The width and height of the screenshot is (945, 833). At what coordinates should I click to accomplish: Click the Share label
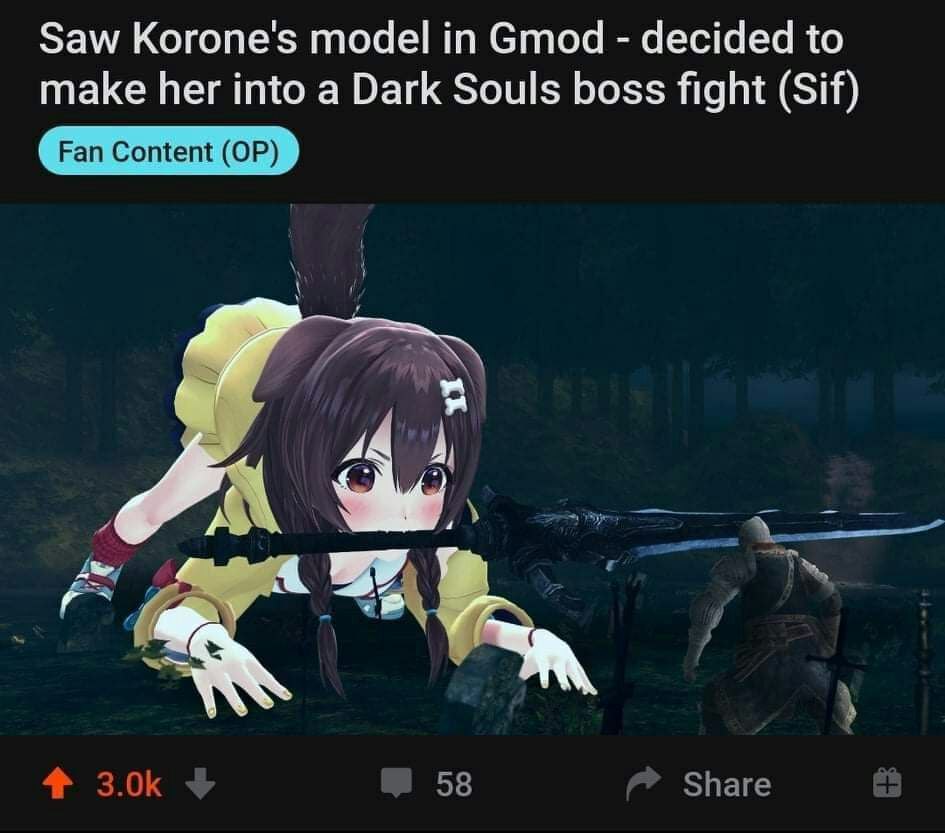[727, 784]
